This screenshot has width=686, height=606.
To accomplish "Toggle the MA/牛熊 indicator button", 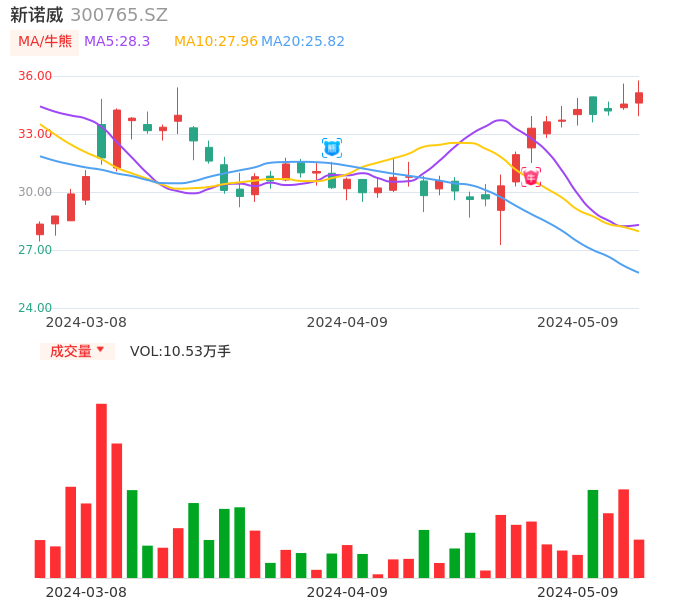I will click(x=44, y=41).
